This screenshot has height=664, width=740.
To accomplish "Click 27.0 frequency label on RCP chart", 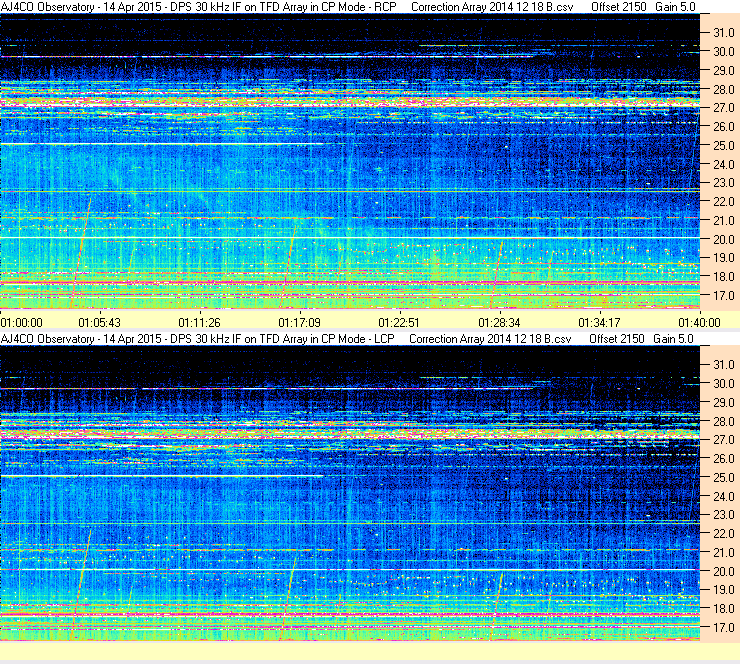I will coord(723,108).
